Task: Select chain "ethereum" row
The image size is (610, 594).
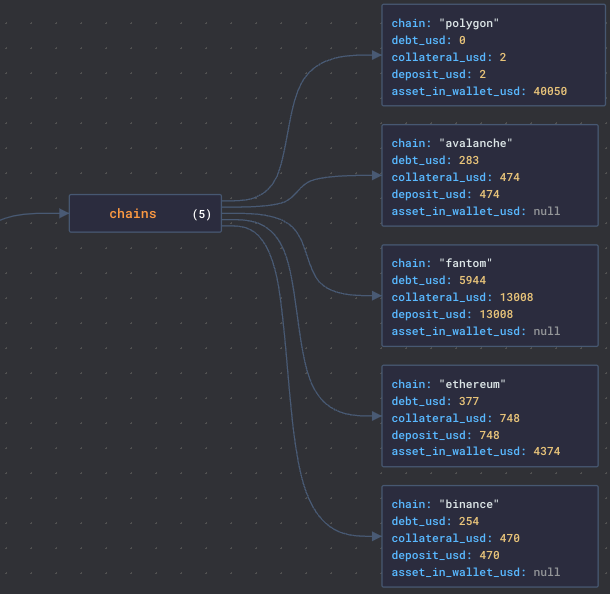Action: coord(449,384)
